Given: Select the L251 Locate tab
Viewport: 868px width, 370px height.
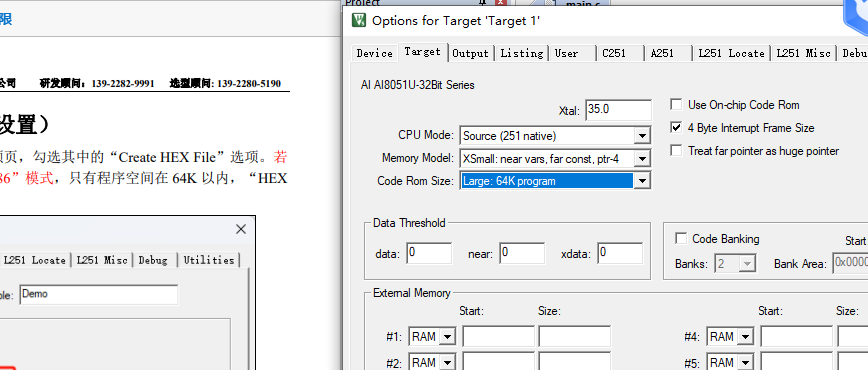Looking at the screenshot, I should click(731, 53).
